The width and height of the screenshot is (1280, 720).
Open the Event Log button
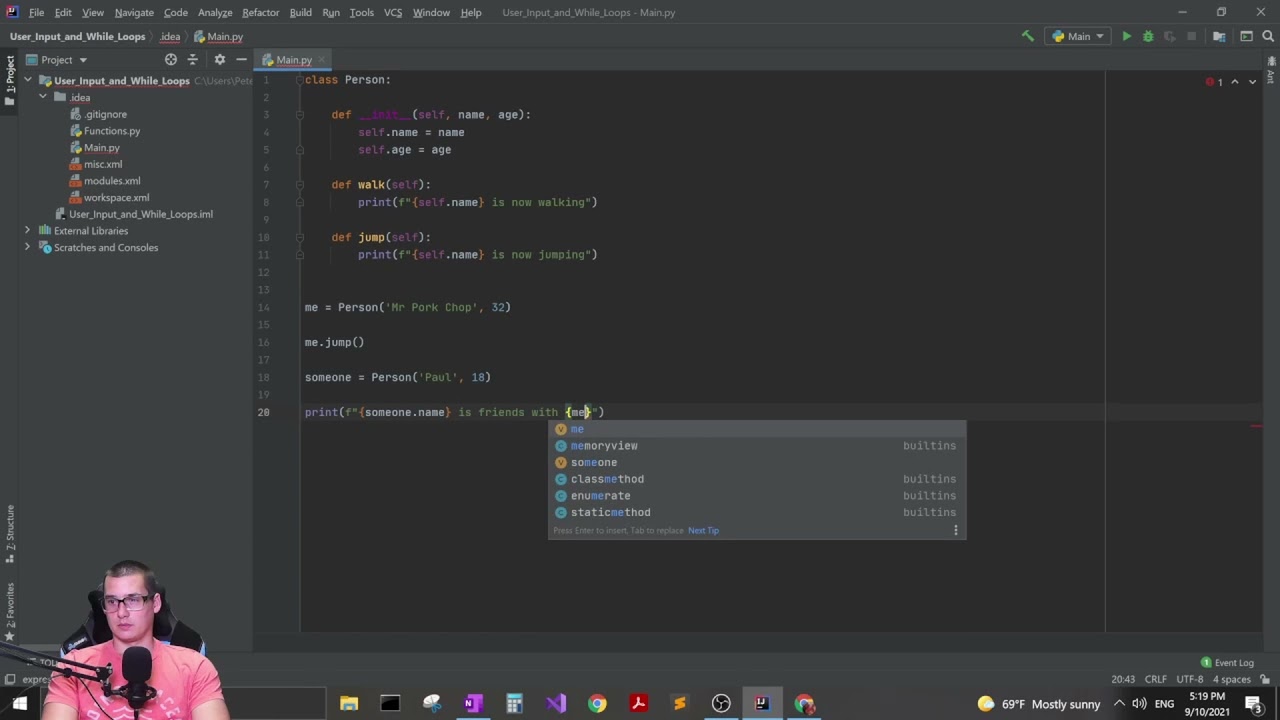coord(1227,662)
